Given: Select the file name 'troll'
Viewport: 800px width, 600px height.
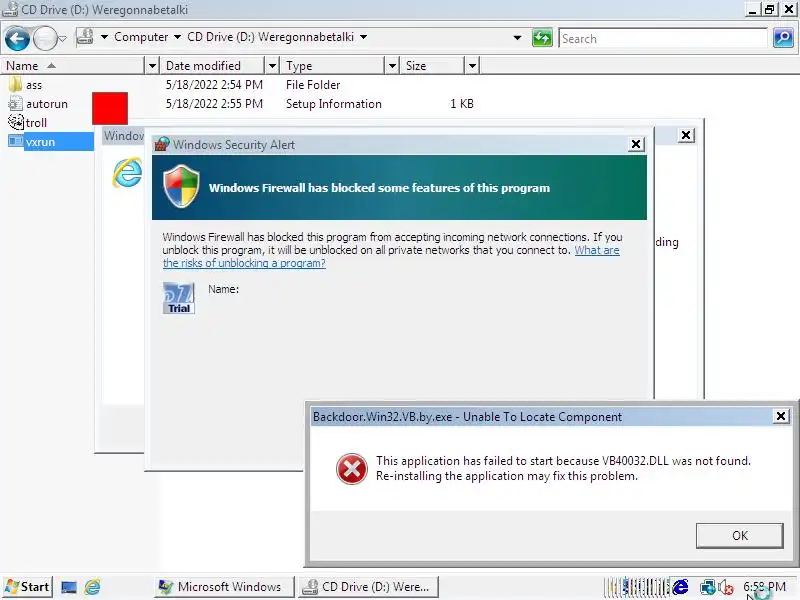Looking at the screenshot, I should [36, 123].
